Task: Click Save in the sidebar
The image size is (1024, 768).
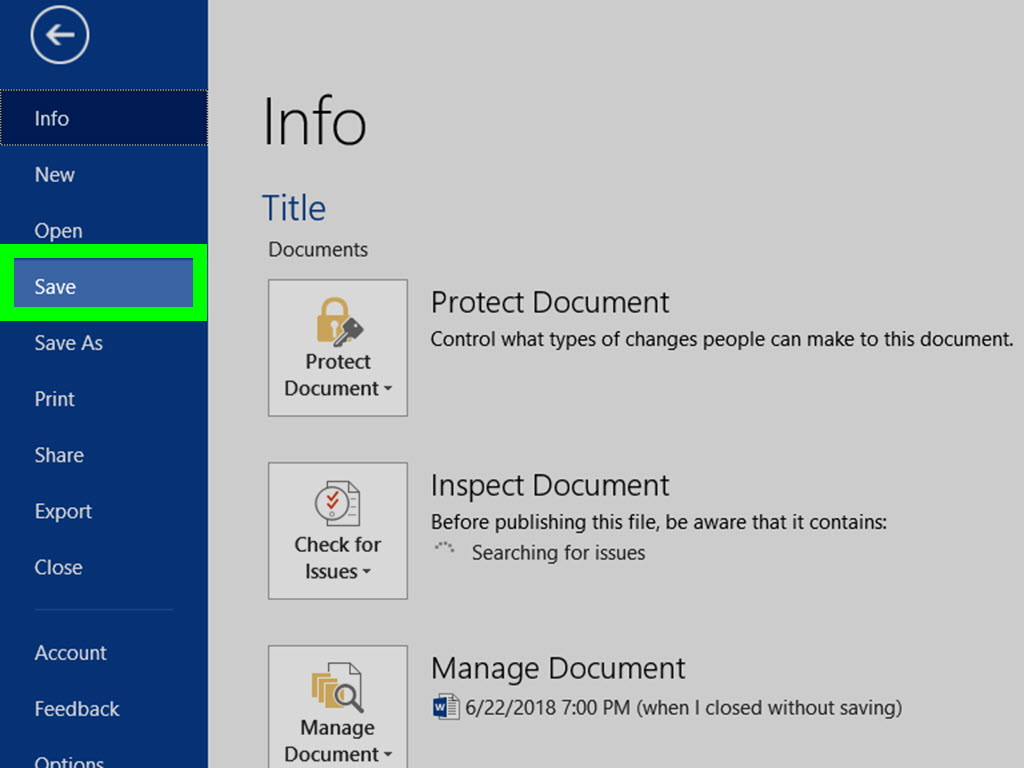Action: (x=104, y=286)
